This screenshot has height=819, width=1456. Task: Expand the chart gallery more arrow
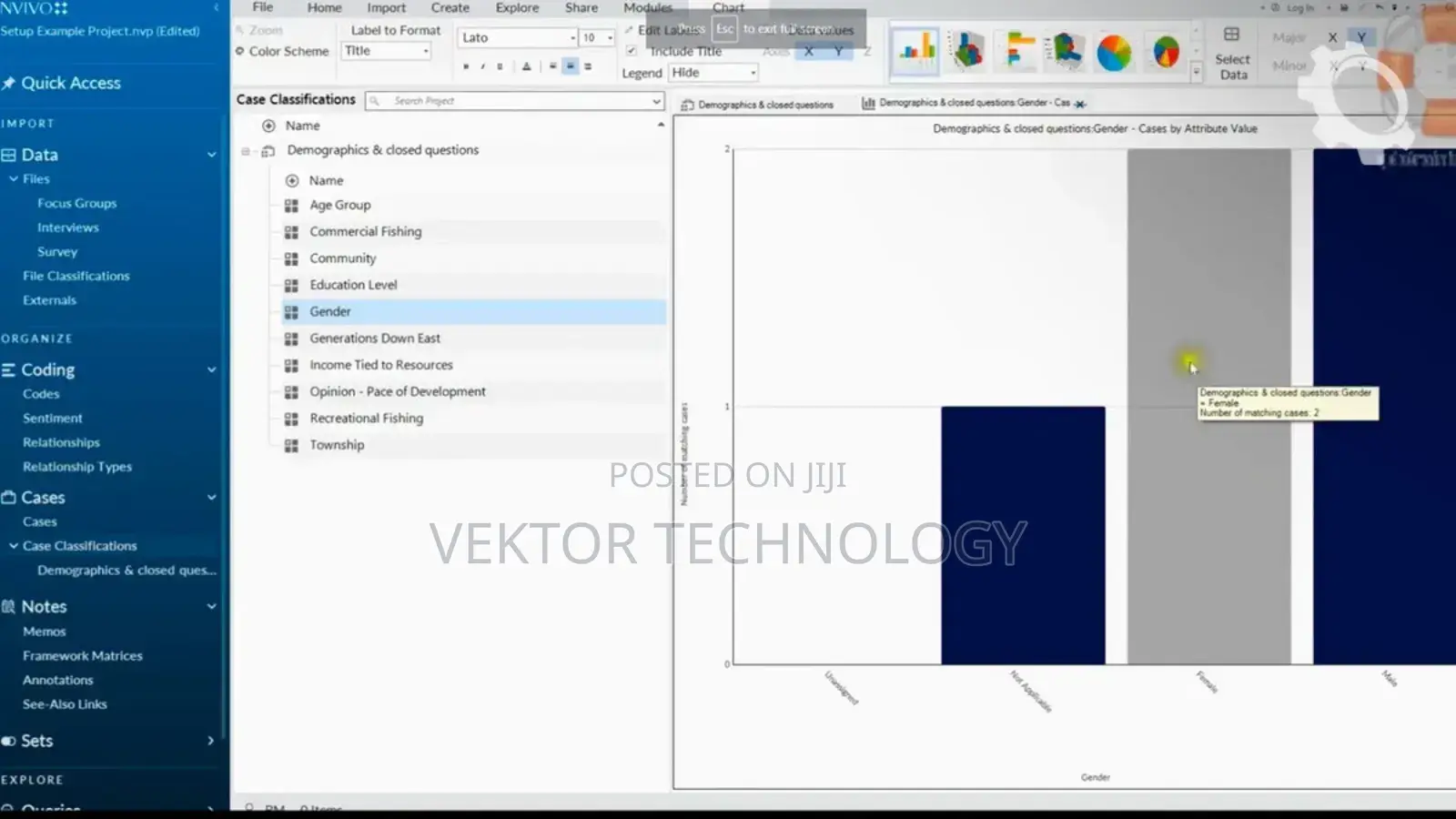1196,71
